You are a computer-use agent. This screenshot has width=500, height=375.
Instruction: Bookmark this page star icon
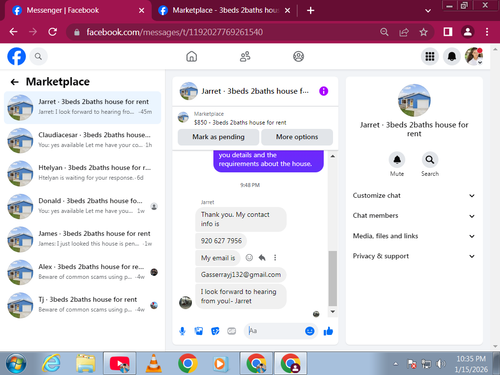pos(423,32)
